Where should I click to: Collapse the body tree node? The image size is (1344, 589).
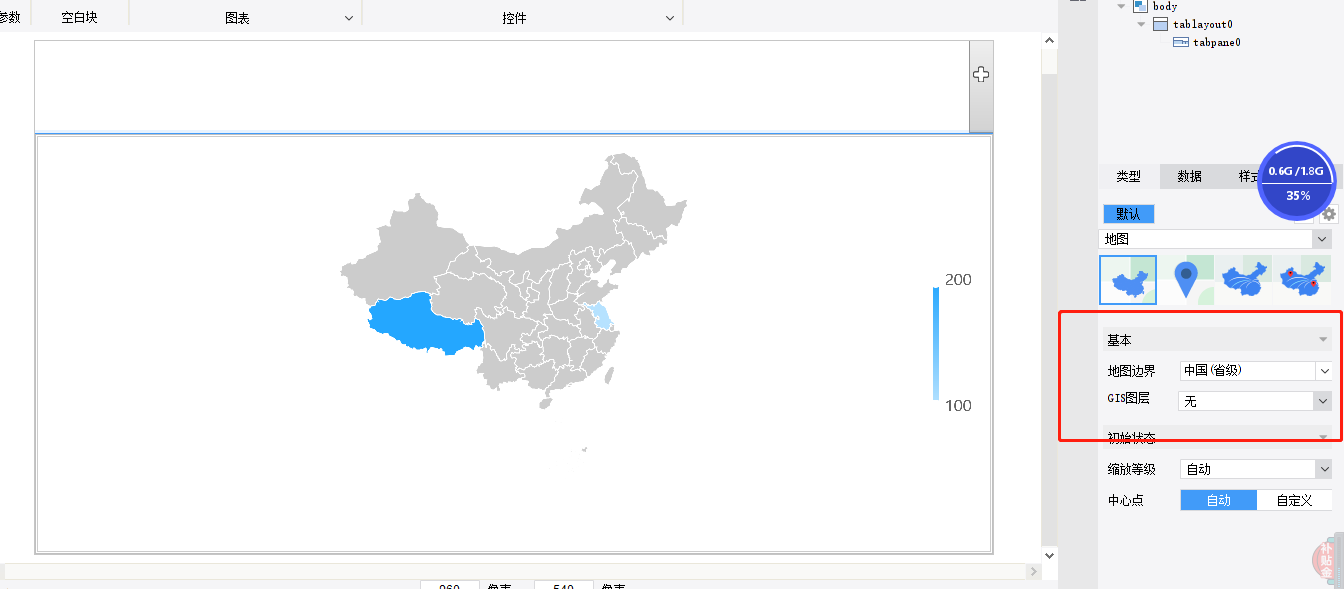coord(1123,6)
